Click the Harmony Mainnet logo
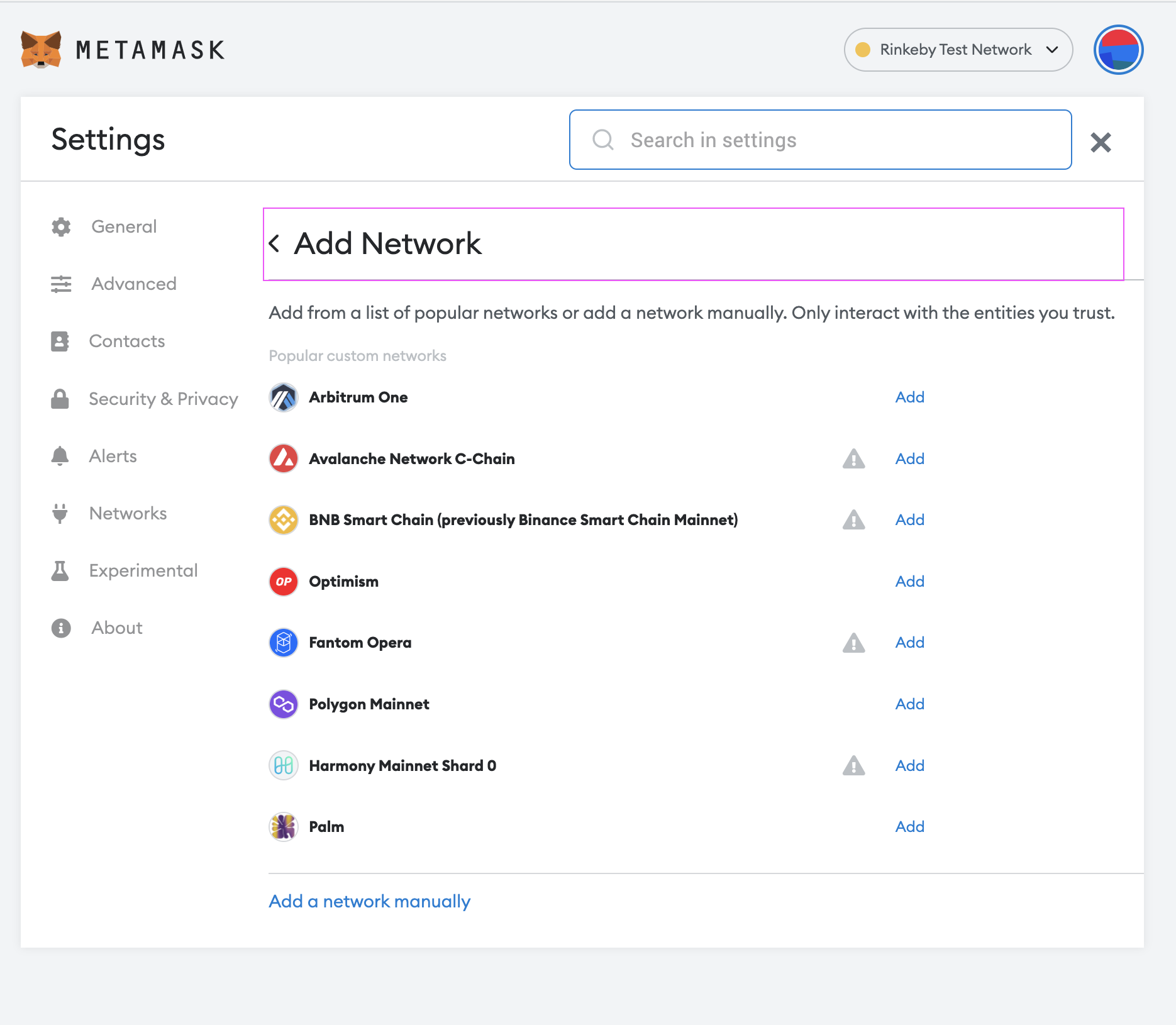The height and width of the screenshot is (1025, 1176). pyautogui.click(x=284, y=766)
